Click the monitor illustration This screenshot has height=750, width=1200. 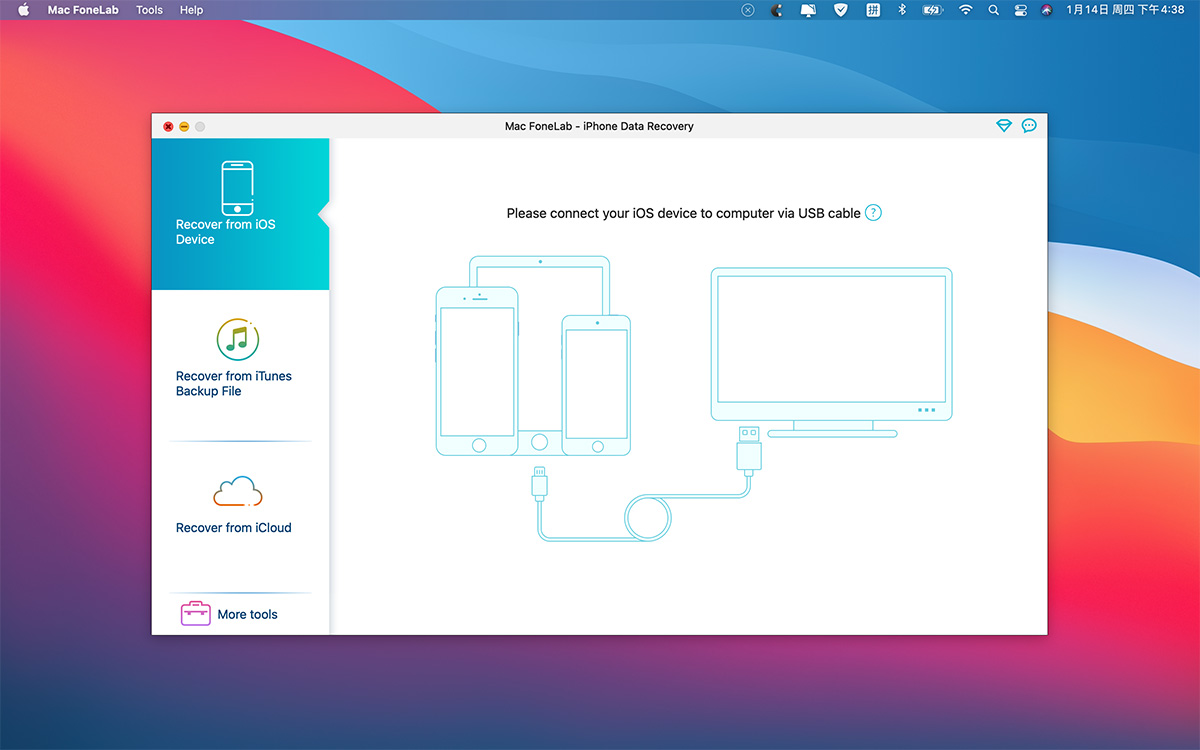(831, 352)
